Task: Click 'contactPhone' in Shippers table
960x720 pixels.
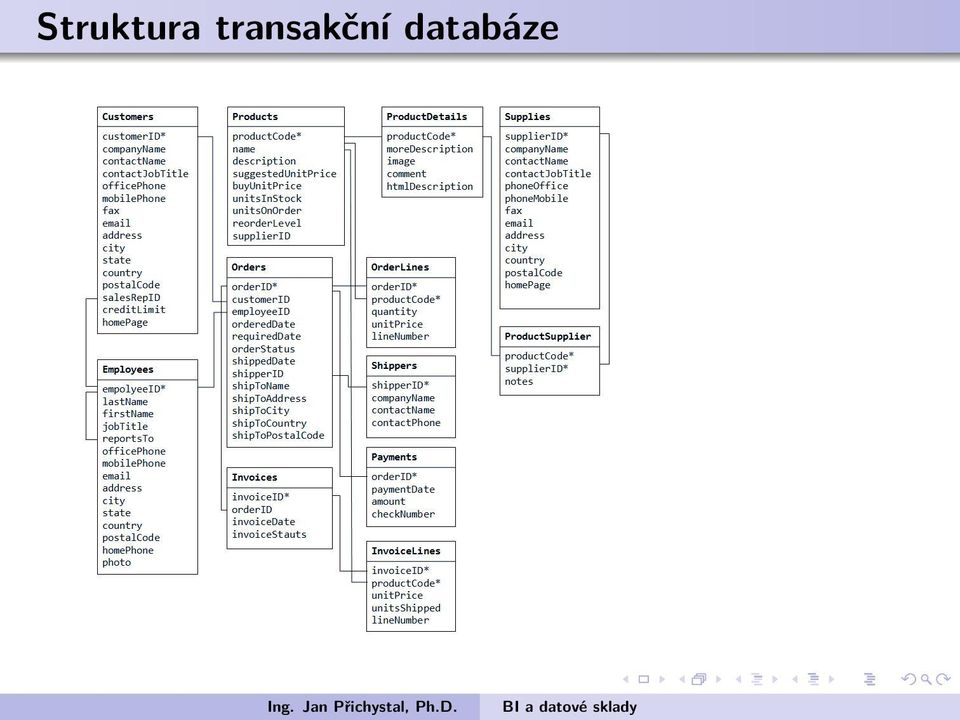Action: 406,422
